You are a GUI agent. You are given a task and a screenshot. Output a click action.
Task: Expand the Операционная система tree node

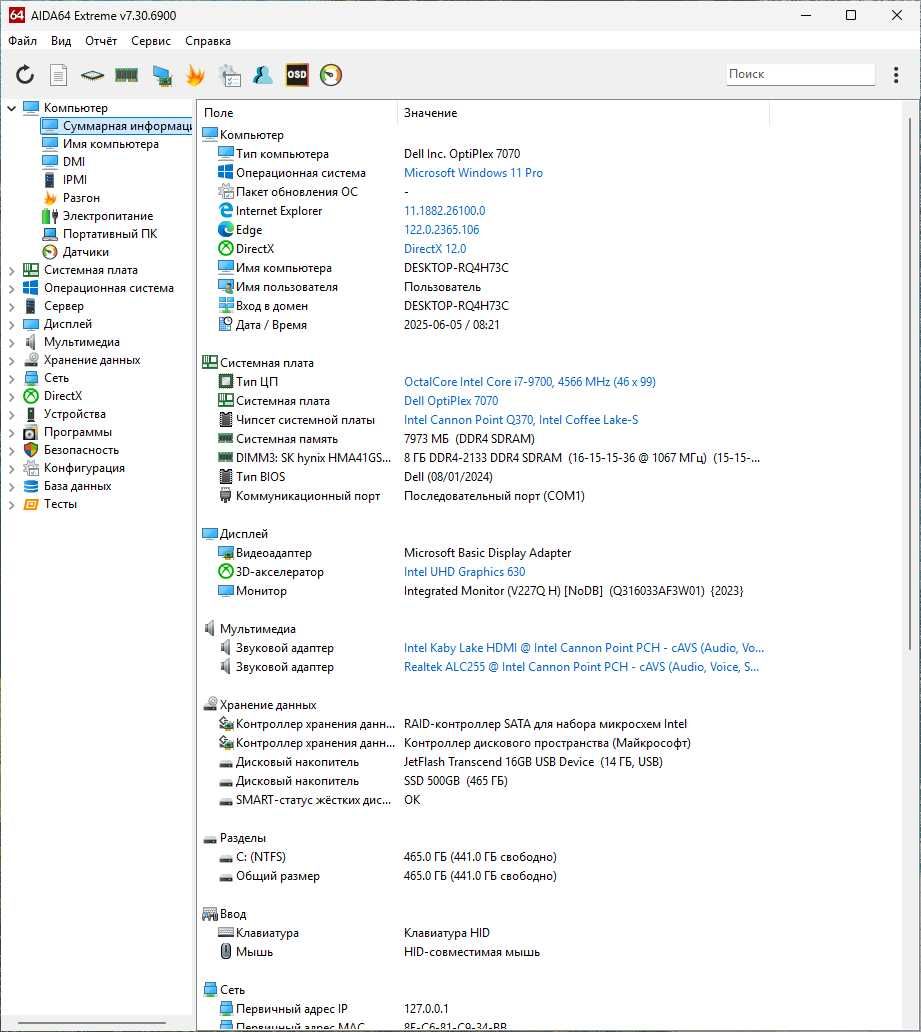(11, 288)
